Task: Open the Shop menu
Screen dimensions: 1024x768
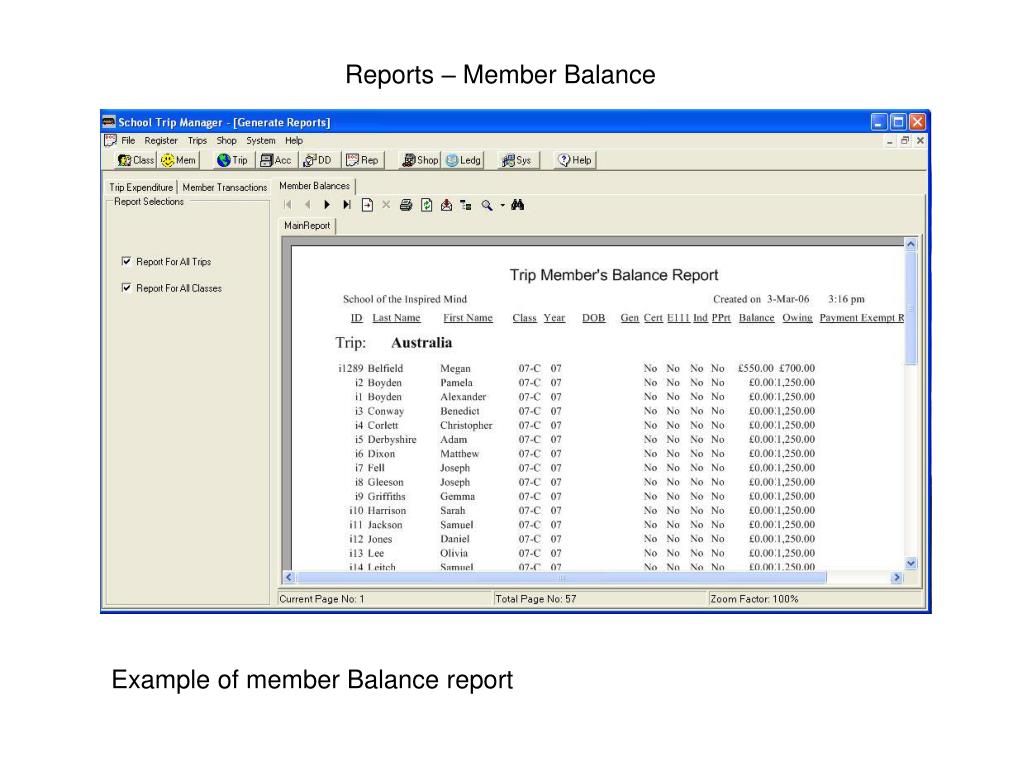Action: tap(227, 140)
